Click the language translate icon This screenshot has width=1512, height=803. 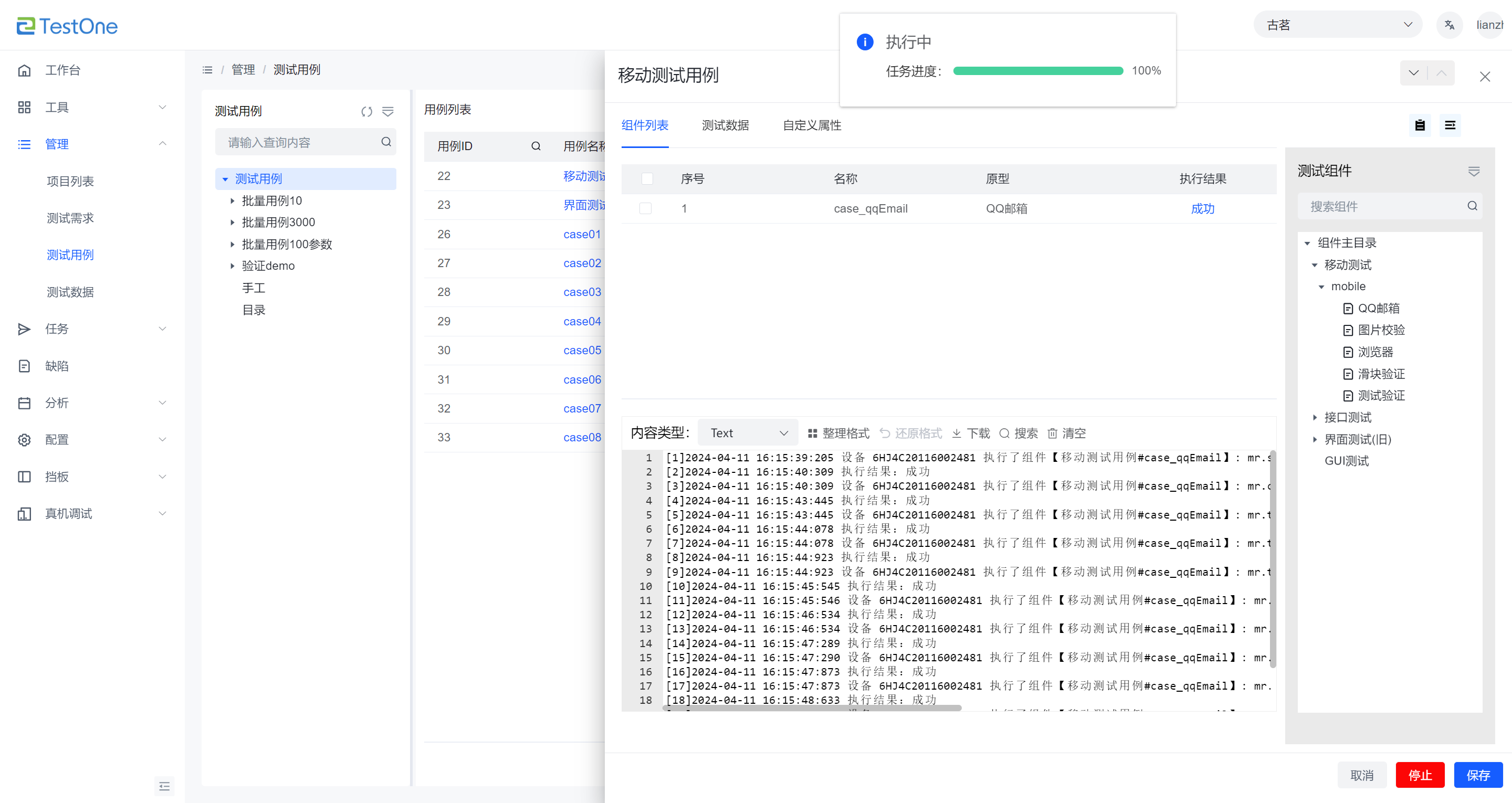(x=1449, y=25)
